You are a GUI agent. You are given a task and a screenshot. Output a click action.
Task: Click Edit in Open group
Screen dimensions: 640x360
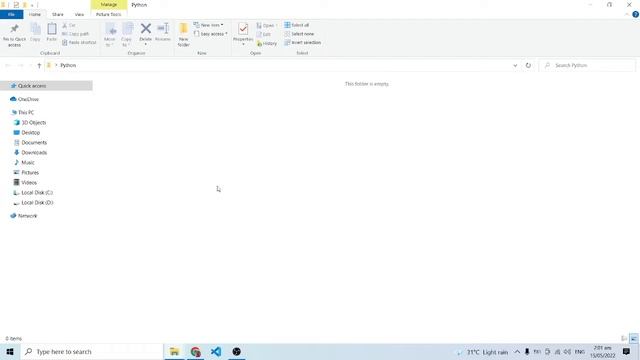264,34
